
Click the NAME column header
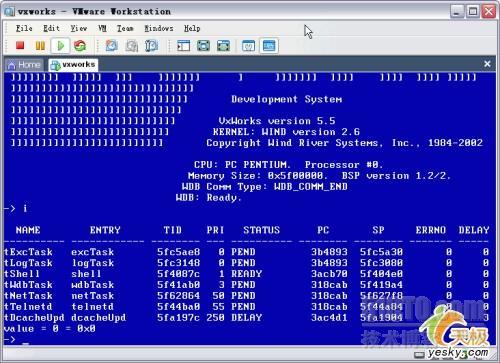pyautogui.click(x=28, y=230)
